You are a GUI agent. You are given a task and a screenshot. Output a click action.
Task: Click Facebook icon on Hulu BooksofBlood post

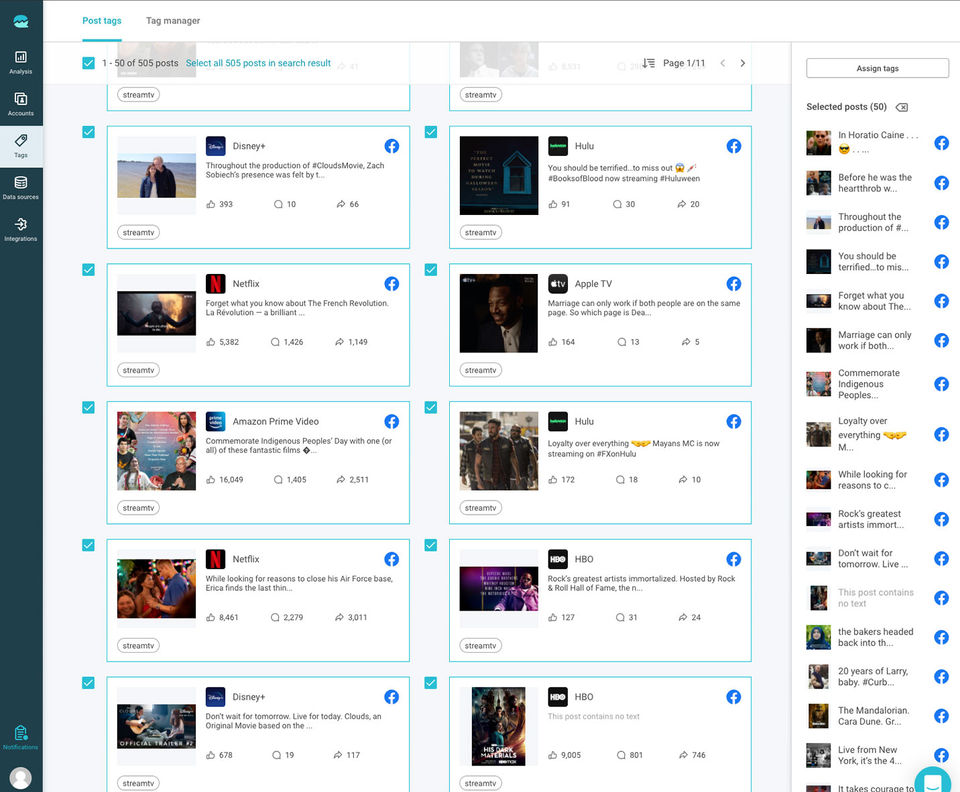733,146
